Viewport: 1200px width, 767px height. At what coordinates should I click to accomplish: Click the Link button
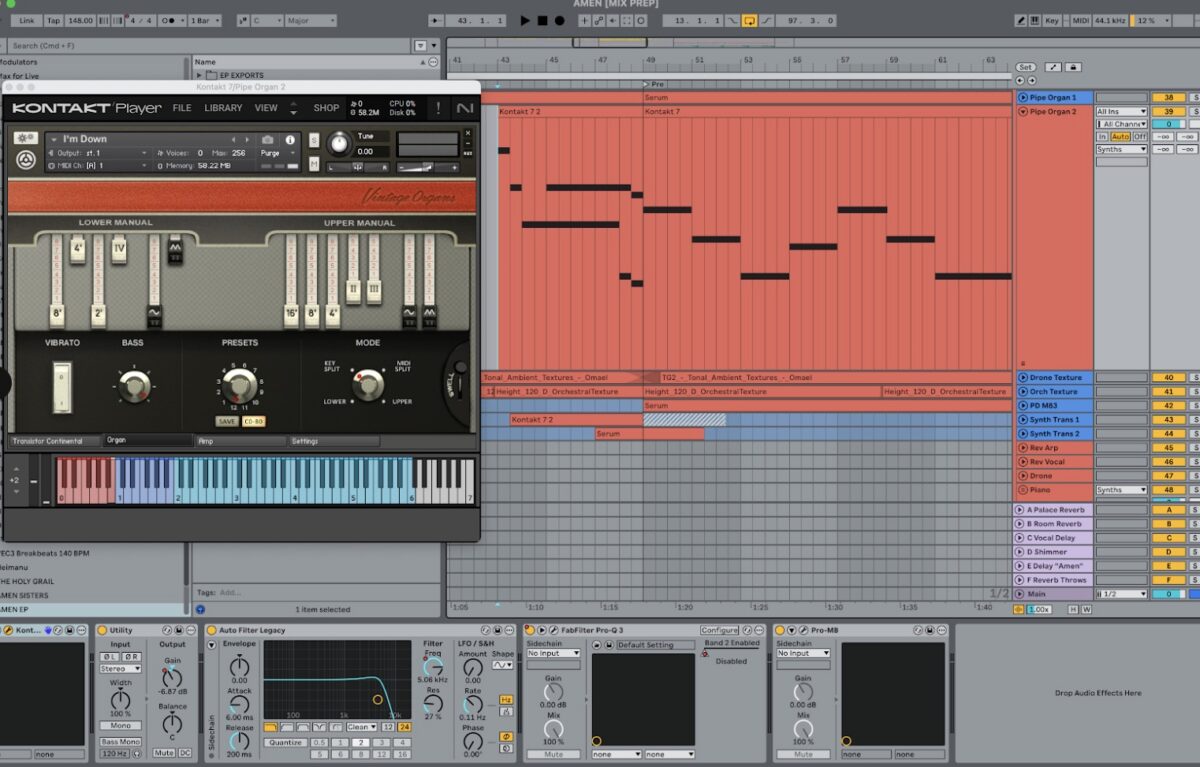pyautogui.click(x=26, y=20)
